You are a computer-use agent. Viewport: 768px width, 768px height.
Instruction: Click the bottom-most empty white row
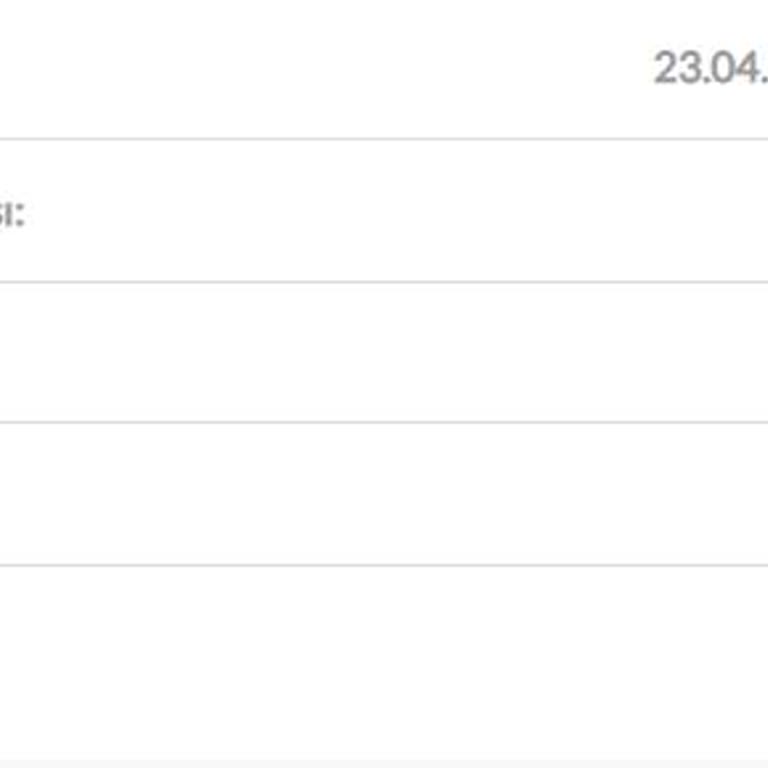point(384,660)
